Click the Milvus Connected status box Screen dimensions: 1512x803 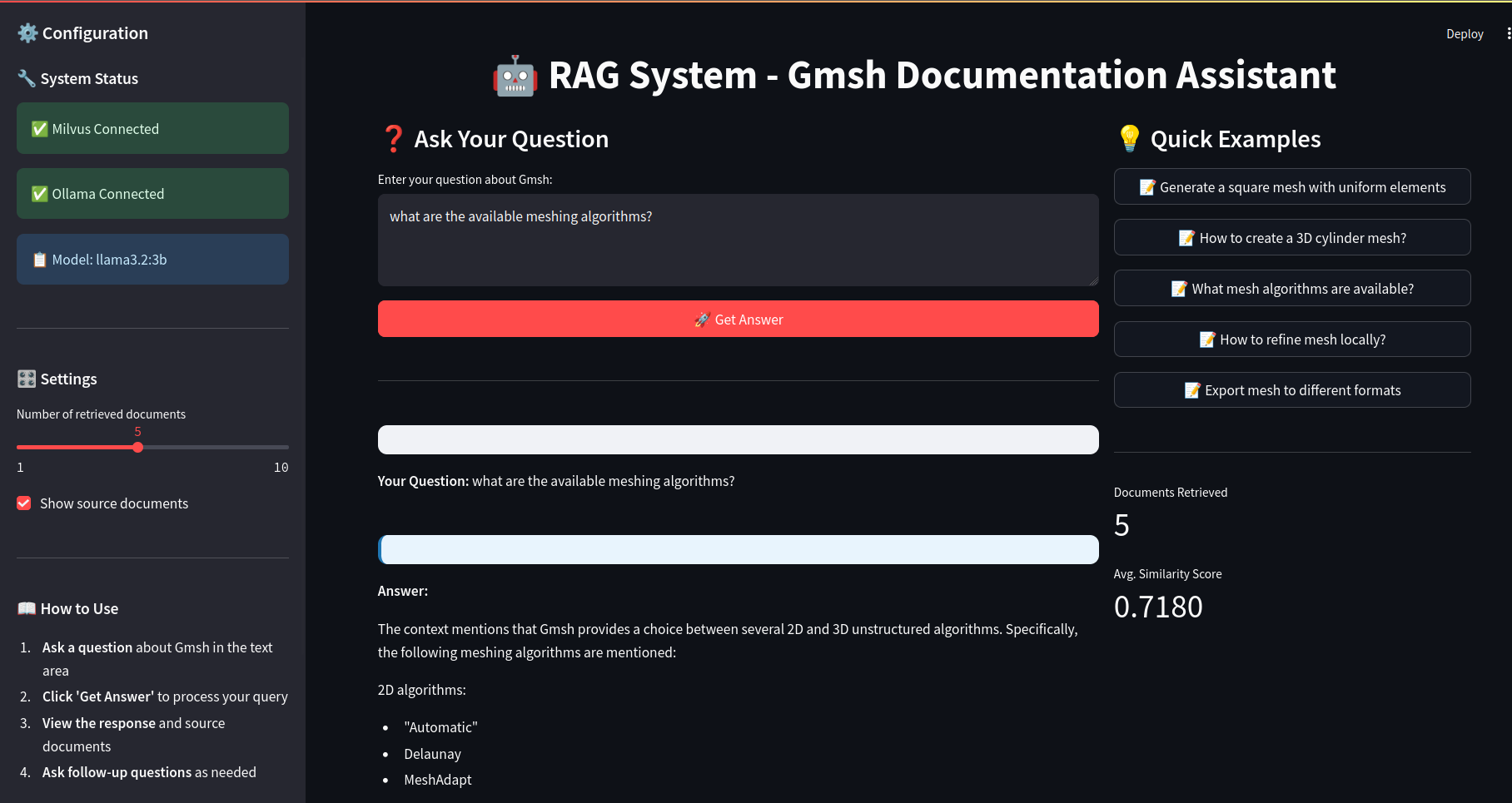click(x=152, y=128)
